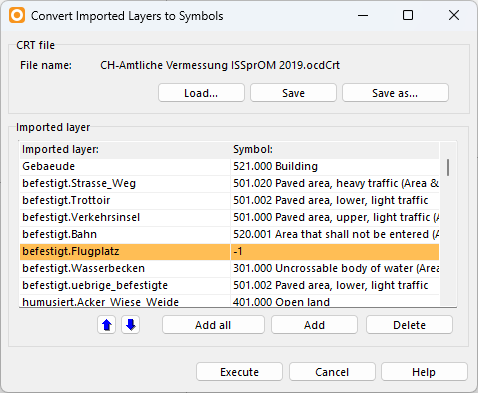Click the Imported layer column header
This screenshot has width=478, height=393.
(x=125, y=149)
